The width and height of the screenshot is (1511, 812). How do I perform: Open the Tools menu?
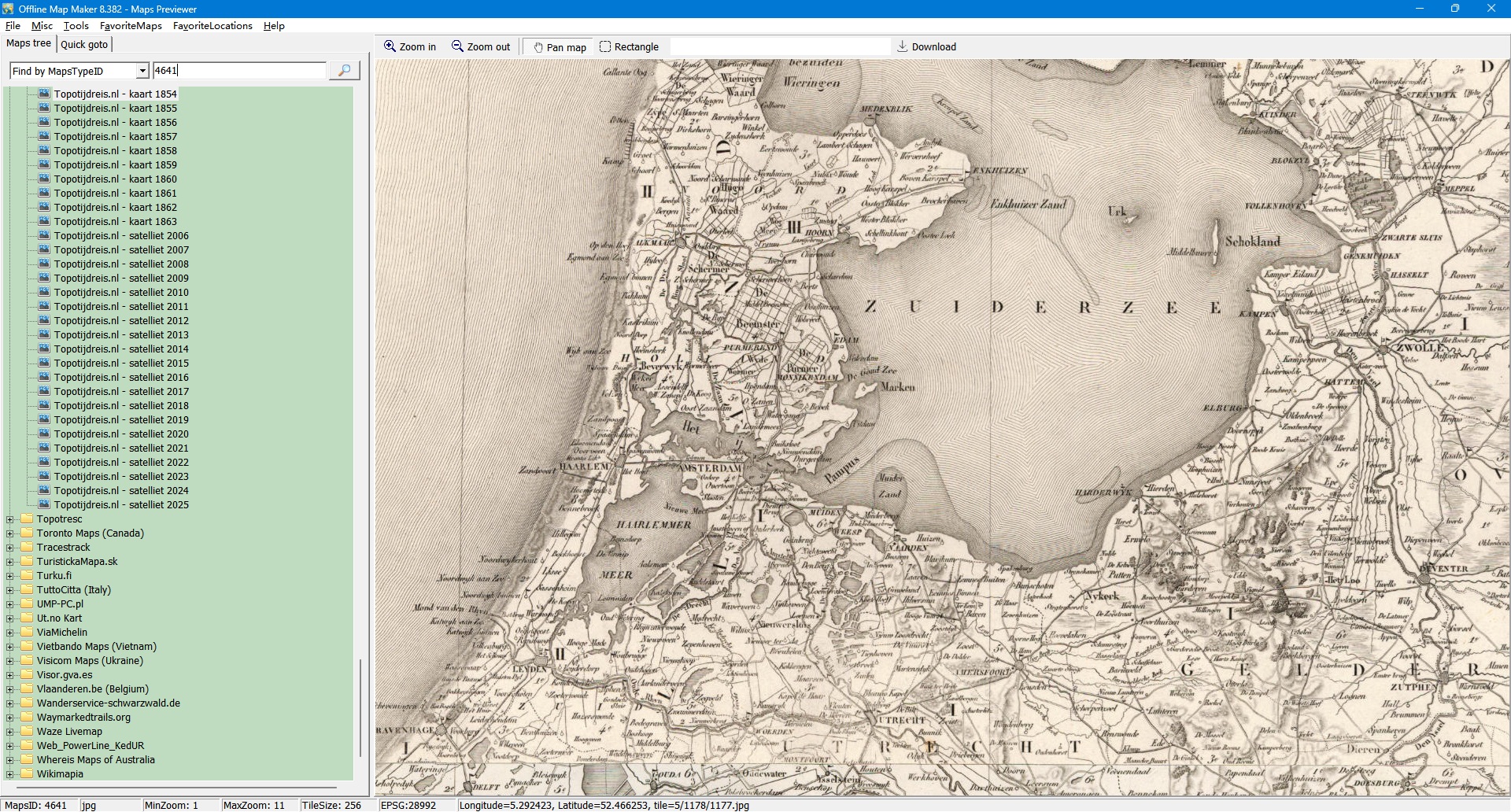tap(76, 25)
